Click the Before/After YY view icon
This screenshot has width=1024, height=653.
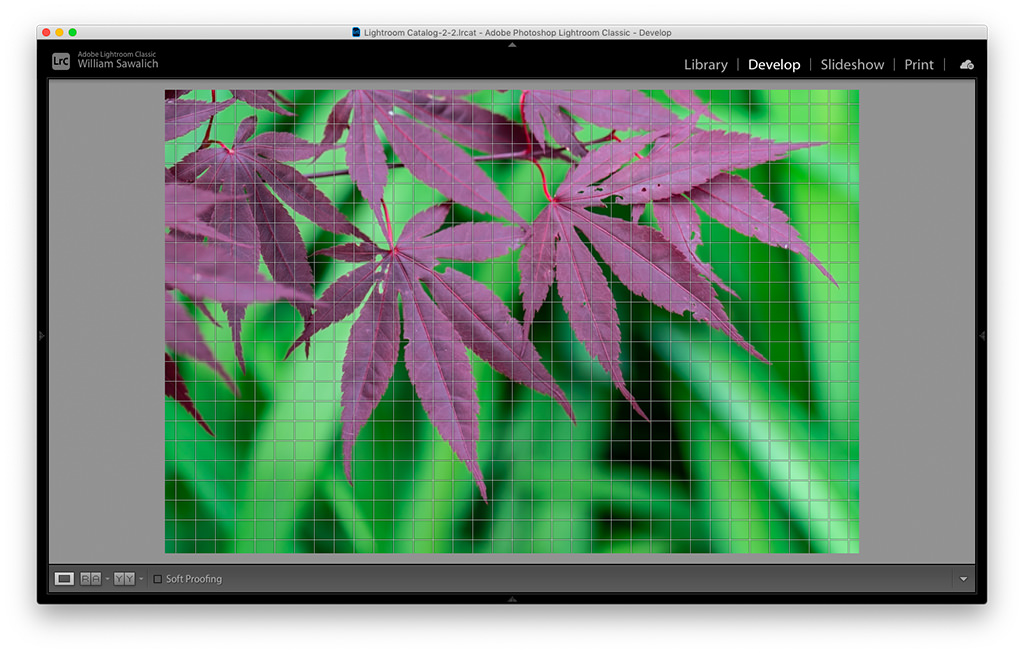point(124,579)
